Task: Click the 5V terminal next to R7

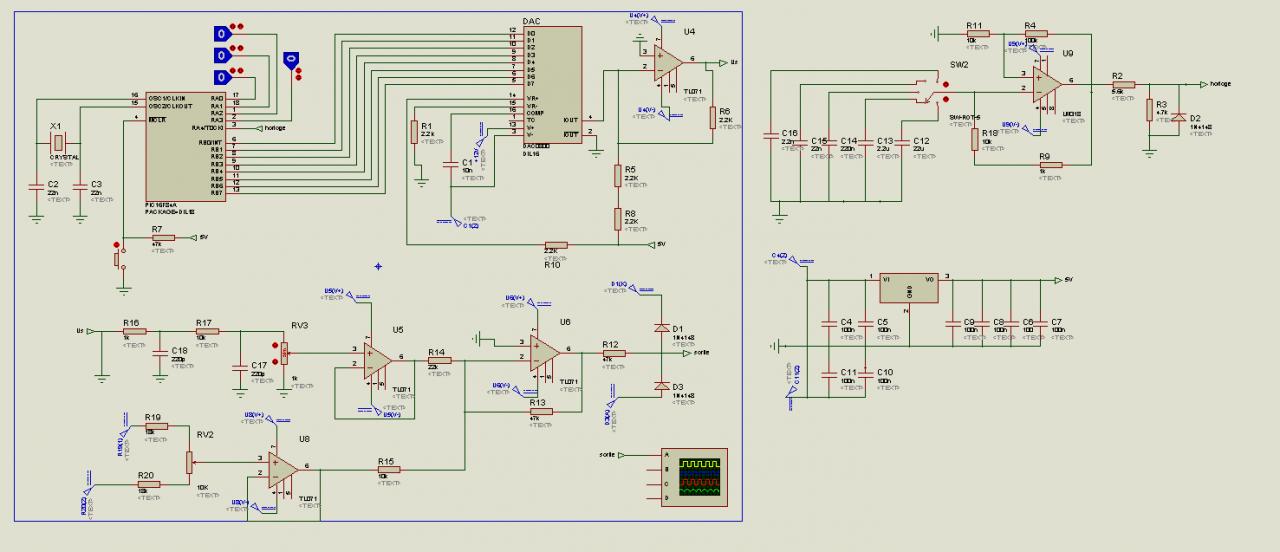Action: [198, 237]
